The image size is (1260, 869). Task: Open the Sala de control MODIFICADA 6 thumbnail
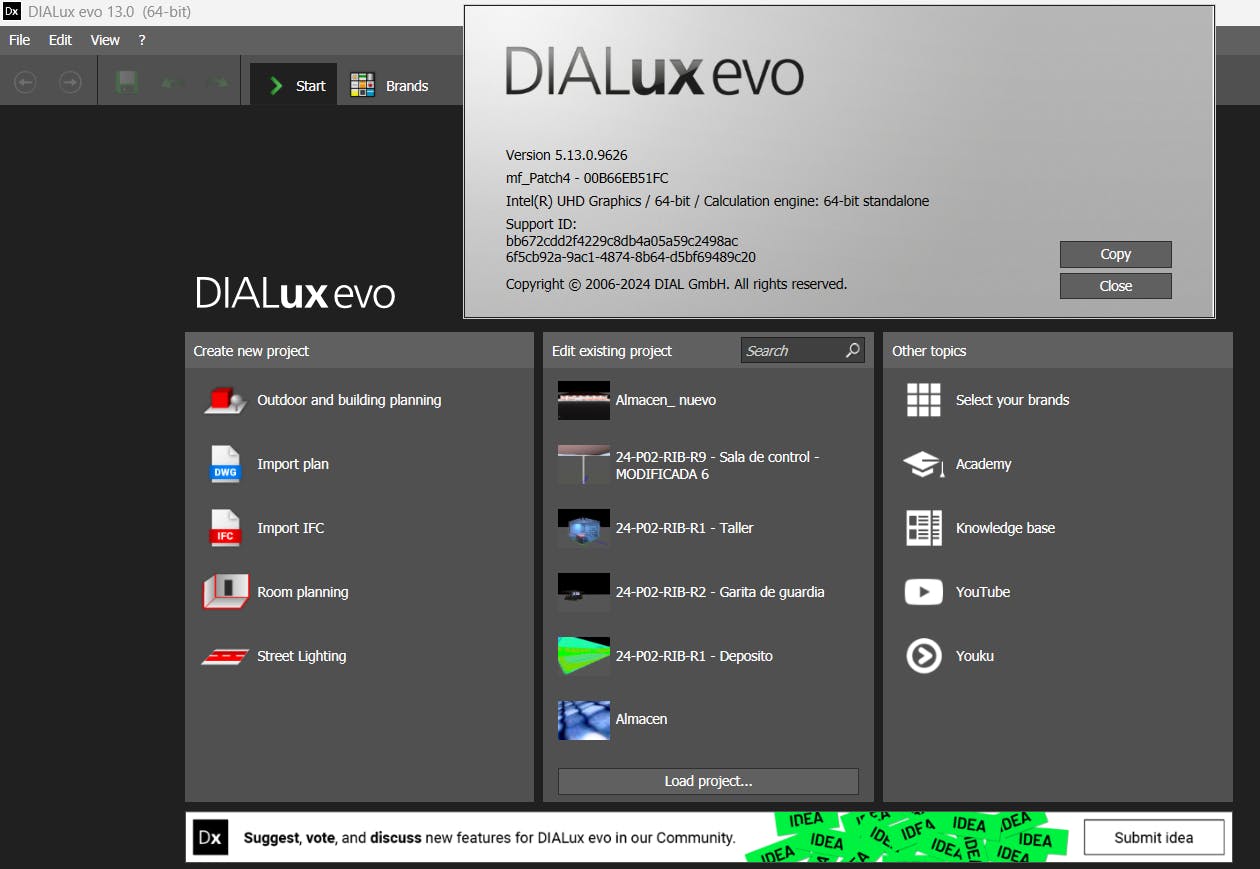coord(584,465)
